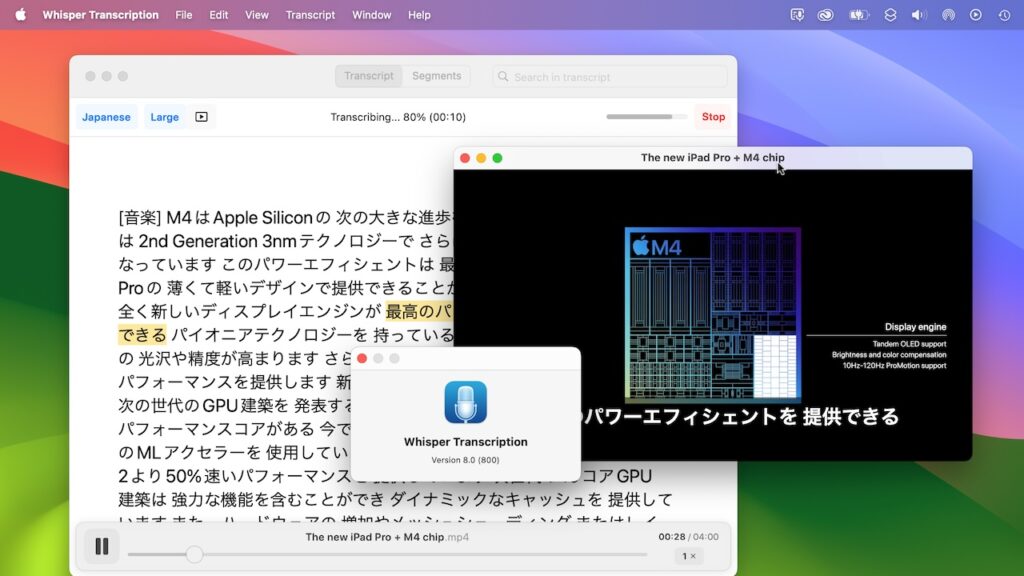Image resolution: width=1024 pixels, height=576 pixels.
Task: Open the Transcript menu in the menu bar
Action: (310, 15)
